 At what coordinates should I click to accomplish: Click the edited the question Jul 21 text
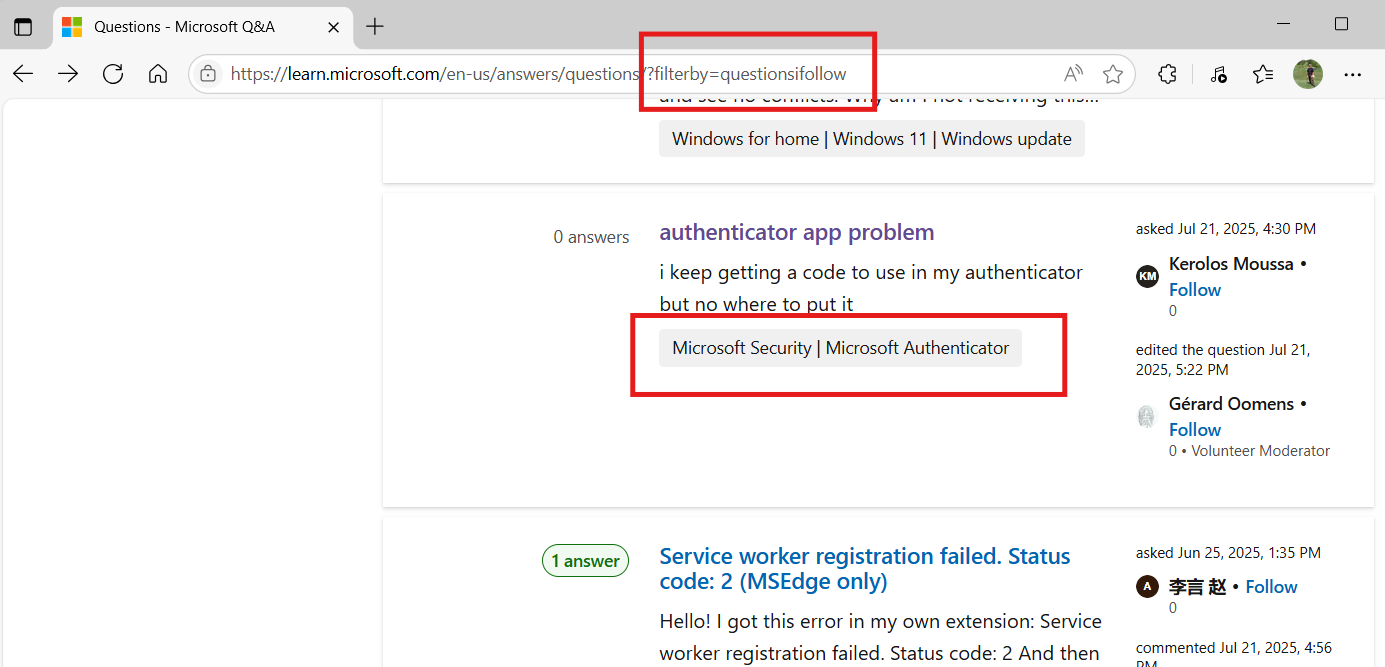click(x=1223, y=360)
